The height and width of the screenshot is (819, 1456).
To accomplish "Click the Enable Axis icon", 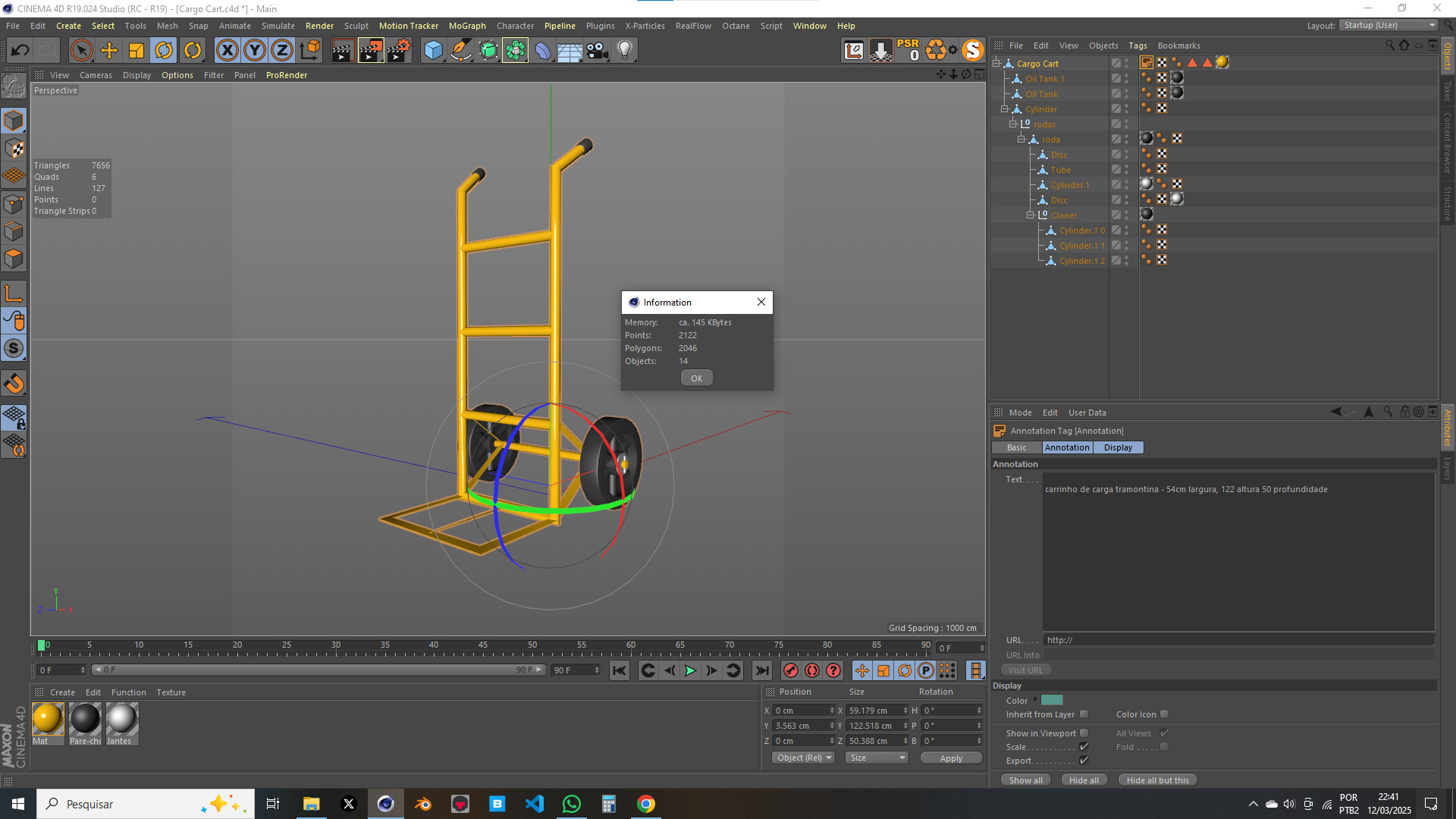I will (x=14, y=294).
